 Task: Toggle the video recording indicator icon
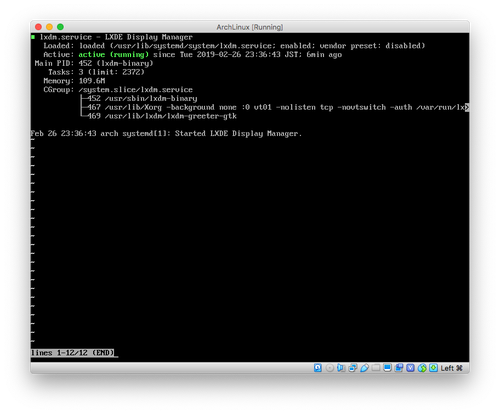[x=399, y=368]
